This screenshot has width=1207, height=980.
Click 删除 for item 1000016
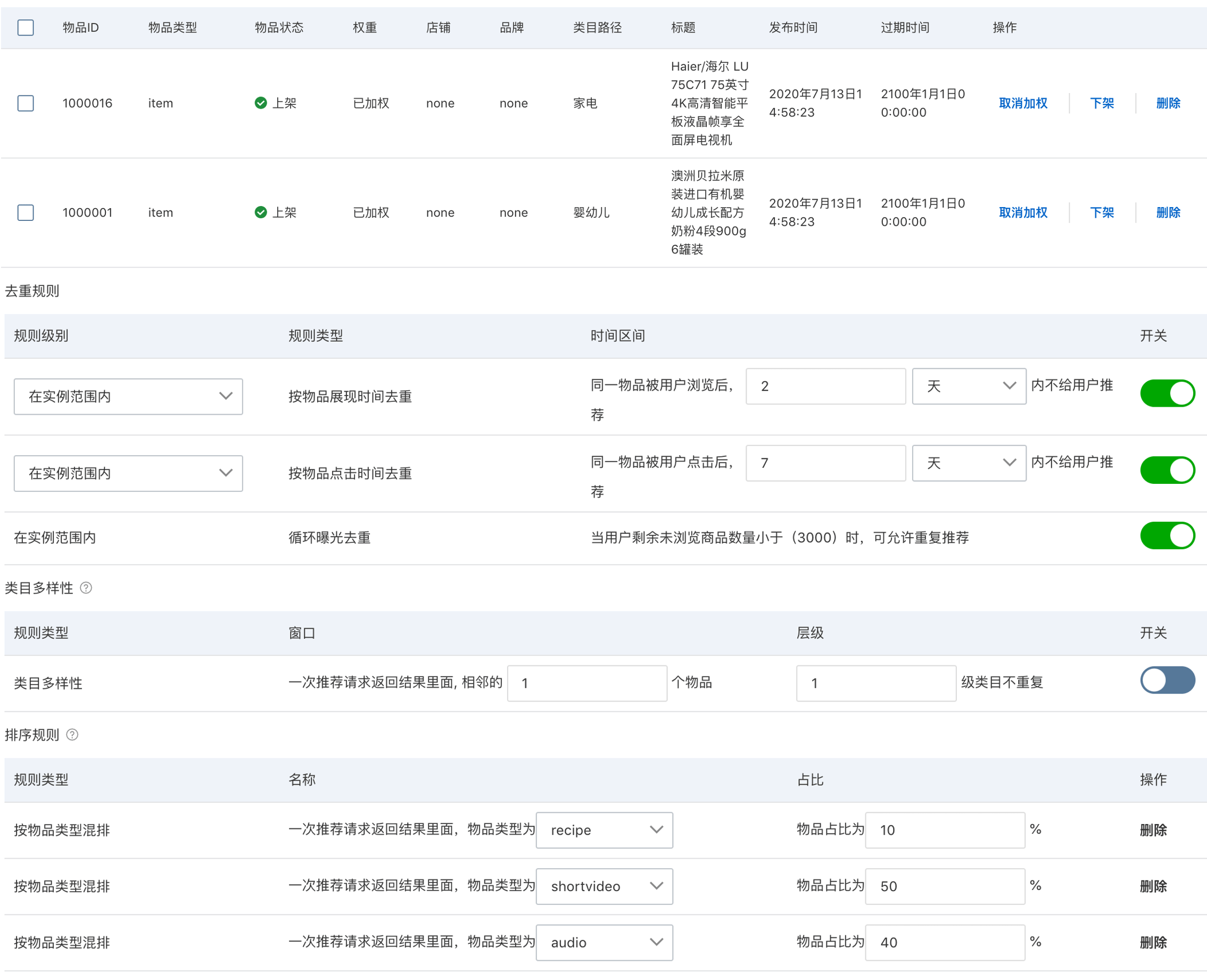click(1168, 103)
